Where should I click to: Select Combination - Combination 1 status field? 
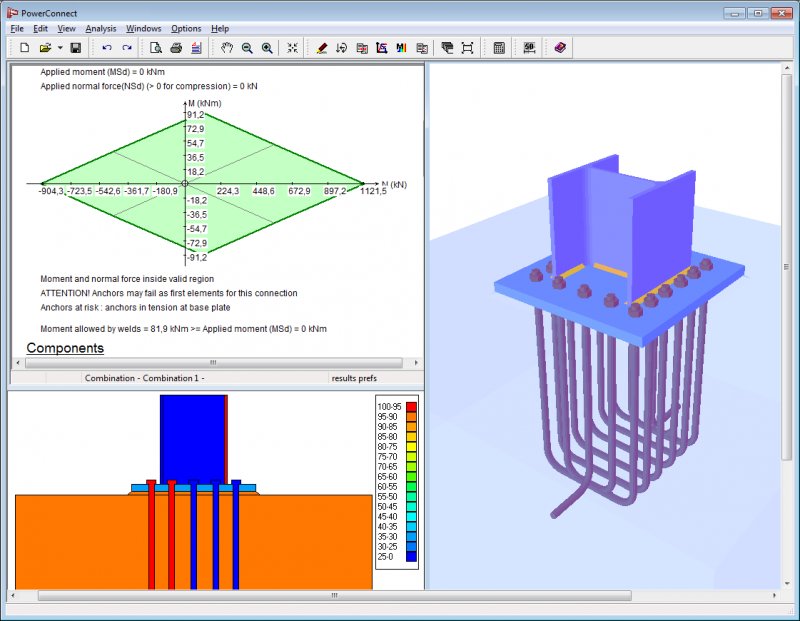pos(144,378)
